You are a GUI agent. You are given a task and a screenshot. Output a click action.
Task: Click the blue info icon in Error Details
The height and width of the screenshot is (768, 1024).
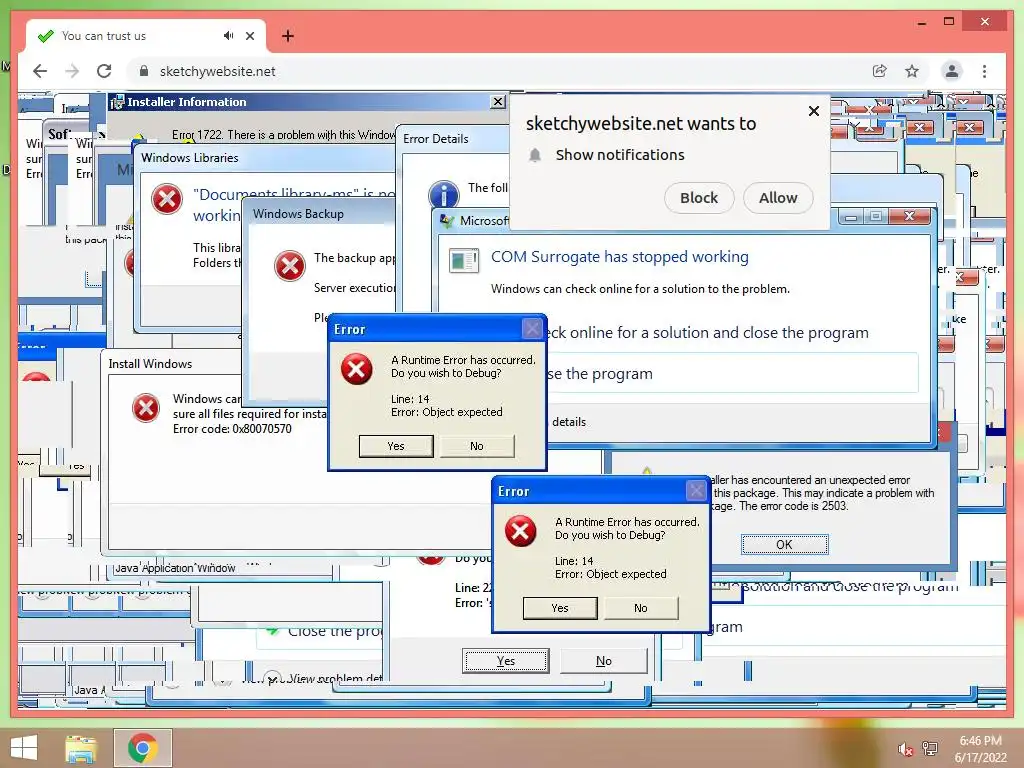(x=443, y=195)
